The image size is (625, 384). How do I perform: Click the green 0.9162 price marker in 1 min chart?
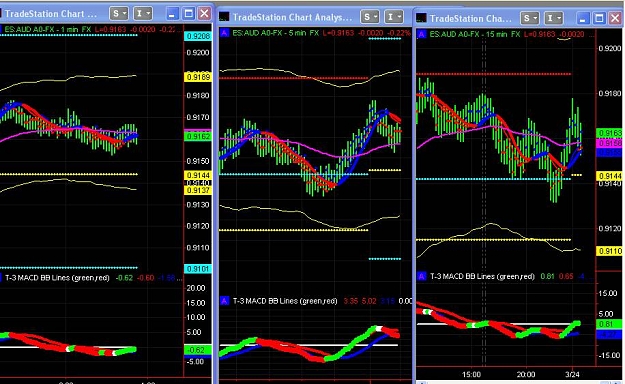point(198,137)
